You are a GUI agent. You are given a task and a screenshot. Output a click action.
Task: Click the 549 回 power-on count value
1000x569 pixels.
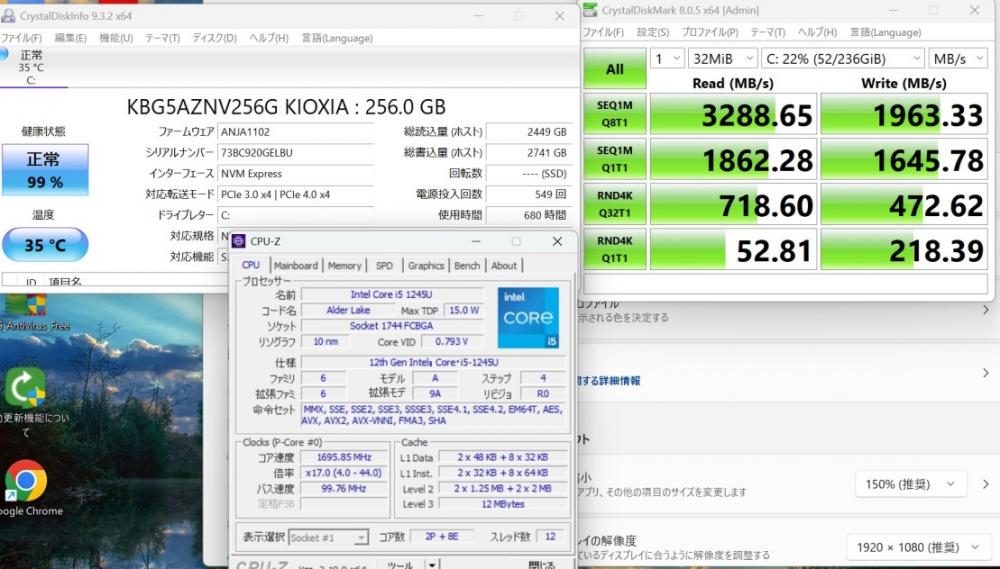528,195
